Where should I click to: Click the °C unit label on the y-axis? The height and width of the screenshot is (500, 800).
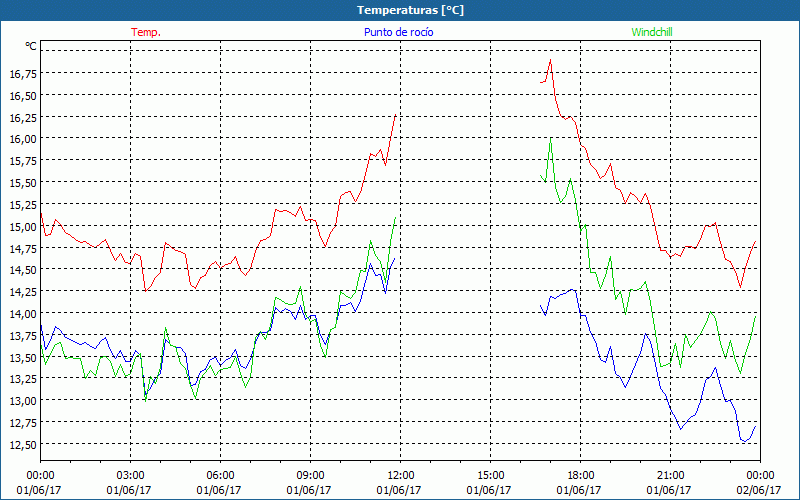[31, 46]
